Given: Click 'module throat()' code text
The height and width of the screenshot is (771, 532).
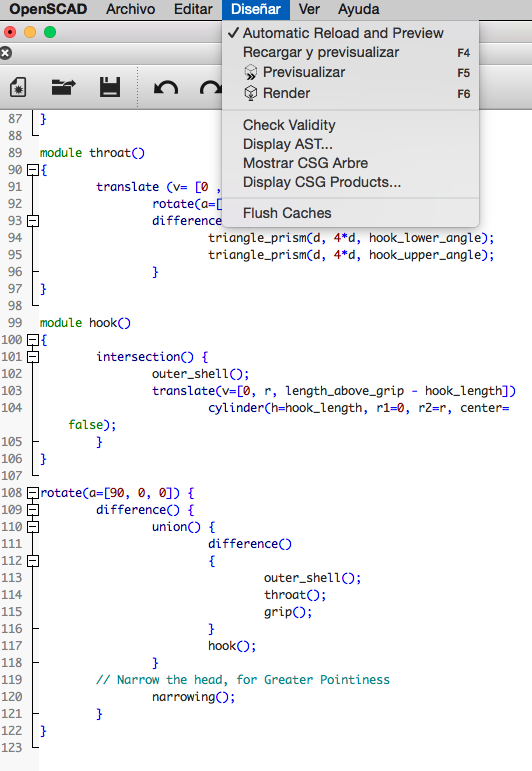Looking at the screenshot, I should [92, 153].
